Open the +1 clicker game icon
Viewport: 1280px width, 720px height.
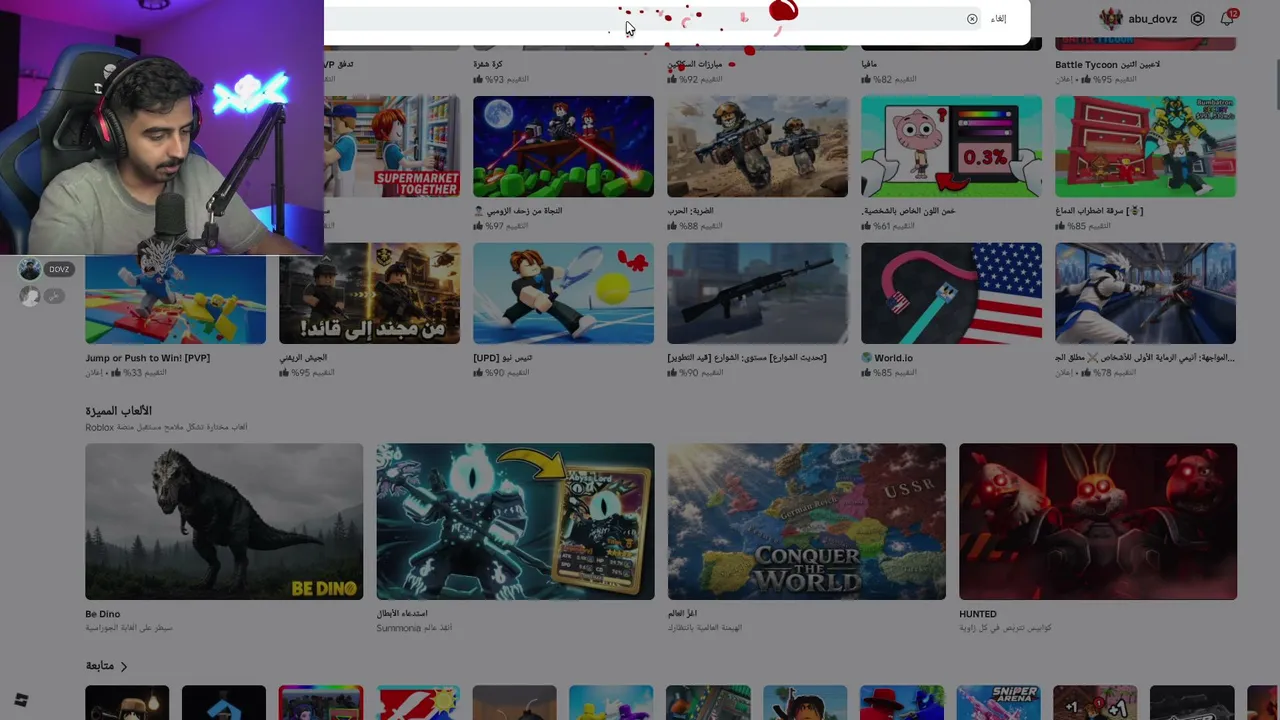(x=1095, y=702)
